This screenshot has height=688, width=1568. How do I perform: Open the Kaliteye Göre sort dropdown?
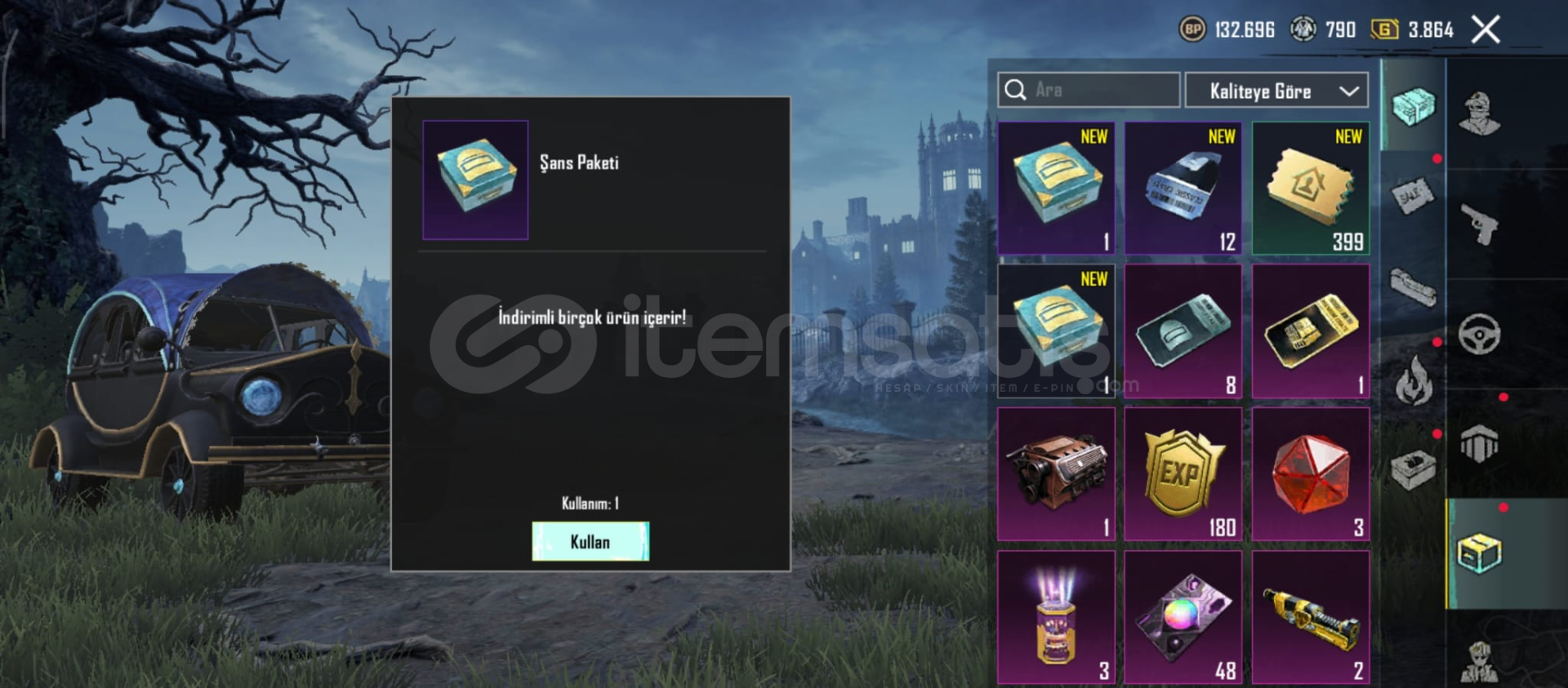click(1276, 91)
